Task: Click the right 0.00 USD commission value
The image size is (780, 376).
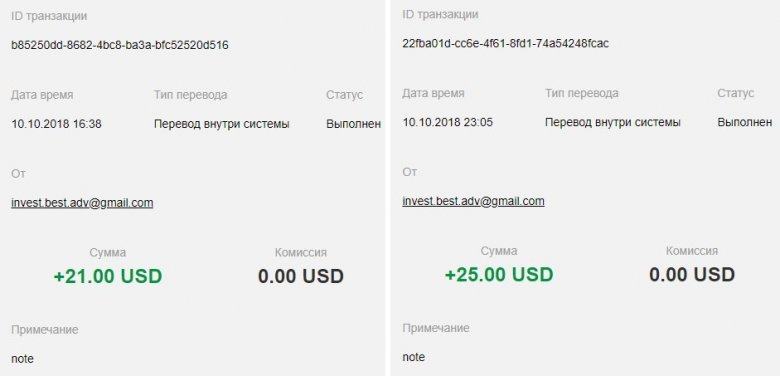Action: 692,275
